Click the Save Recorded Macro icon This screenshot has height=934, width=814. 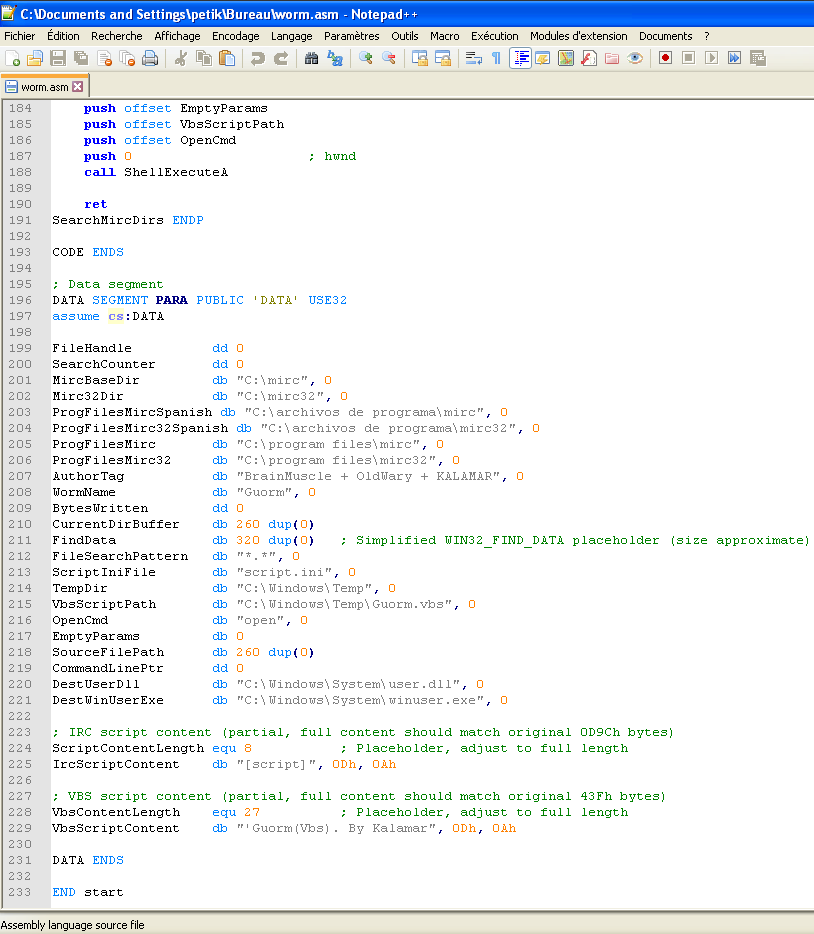(757, 58)
